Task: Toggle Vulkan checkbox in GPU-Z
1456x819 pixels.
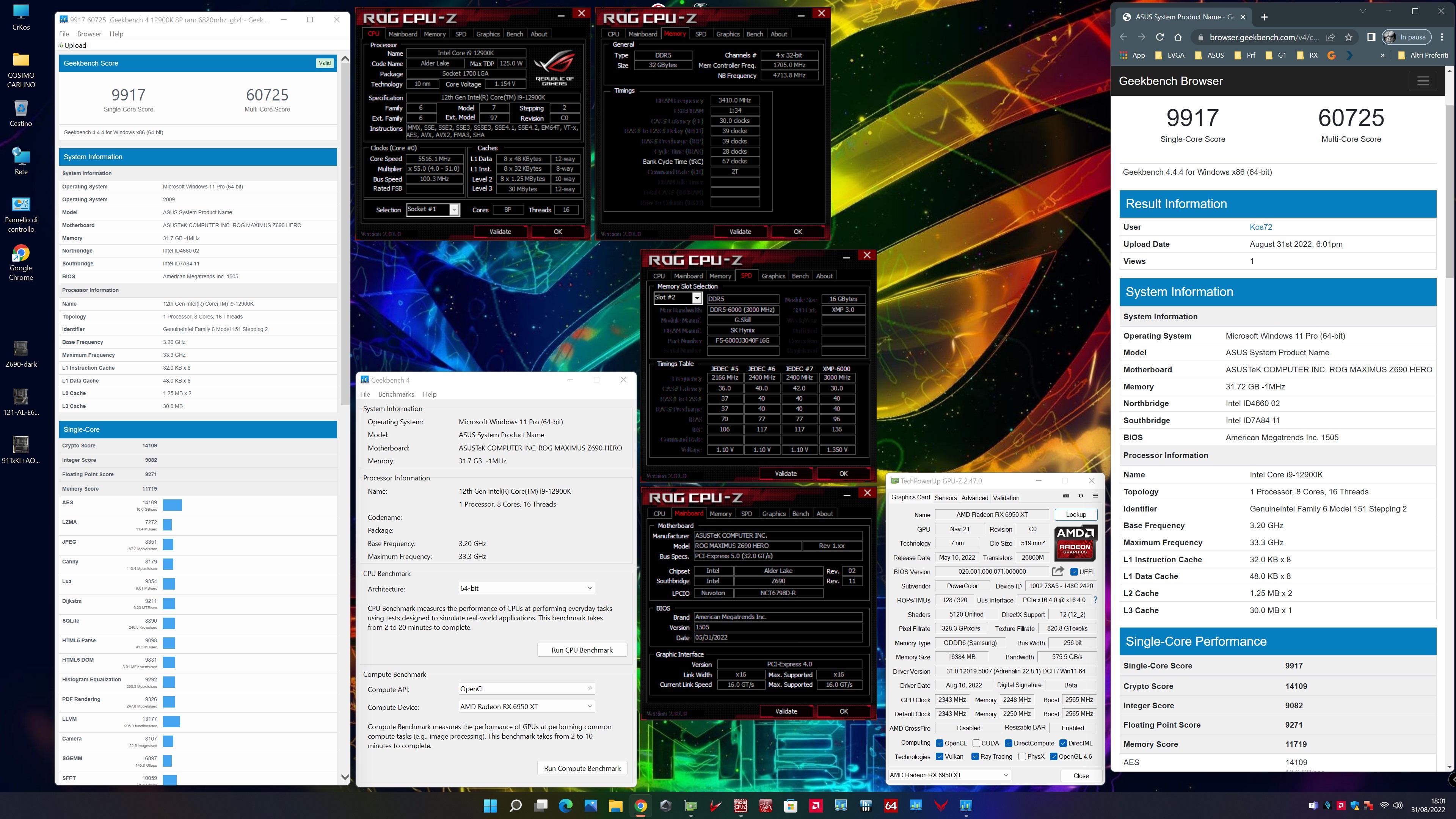Action: 940,756
